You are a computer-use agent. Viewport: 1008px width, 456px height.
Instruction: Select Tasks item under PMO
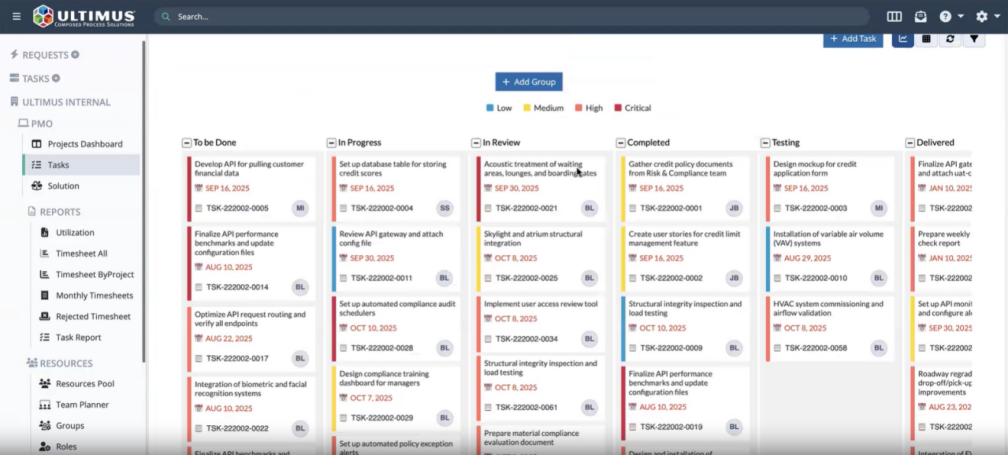(82, 165)
